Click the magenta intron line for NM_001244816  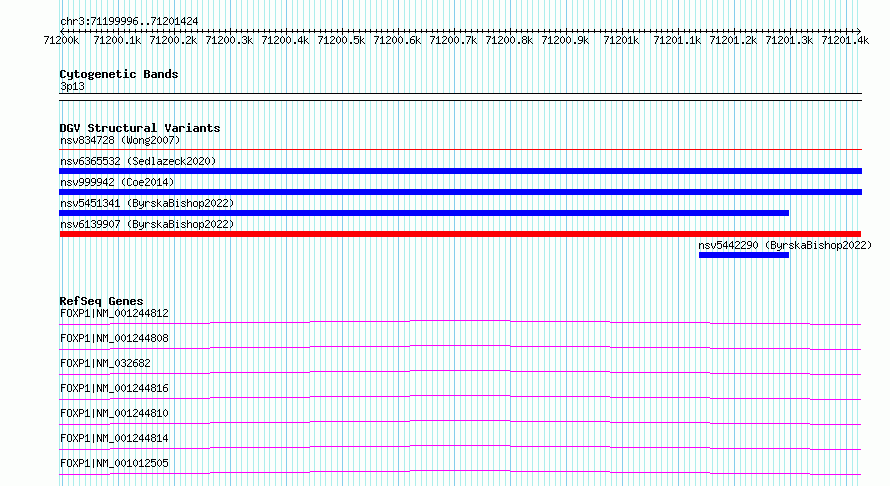[x=460, y=398]
